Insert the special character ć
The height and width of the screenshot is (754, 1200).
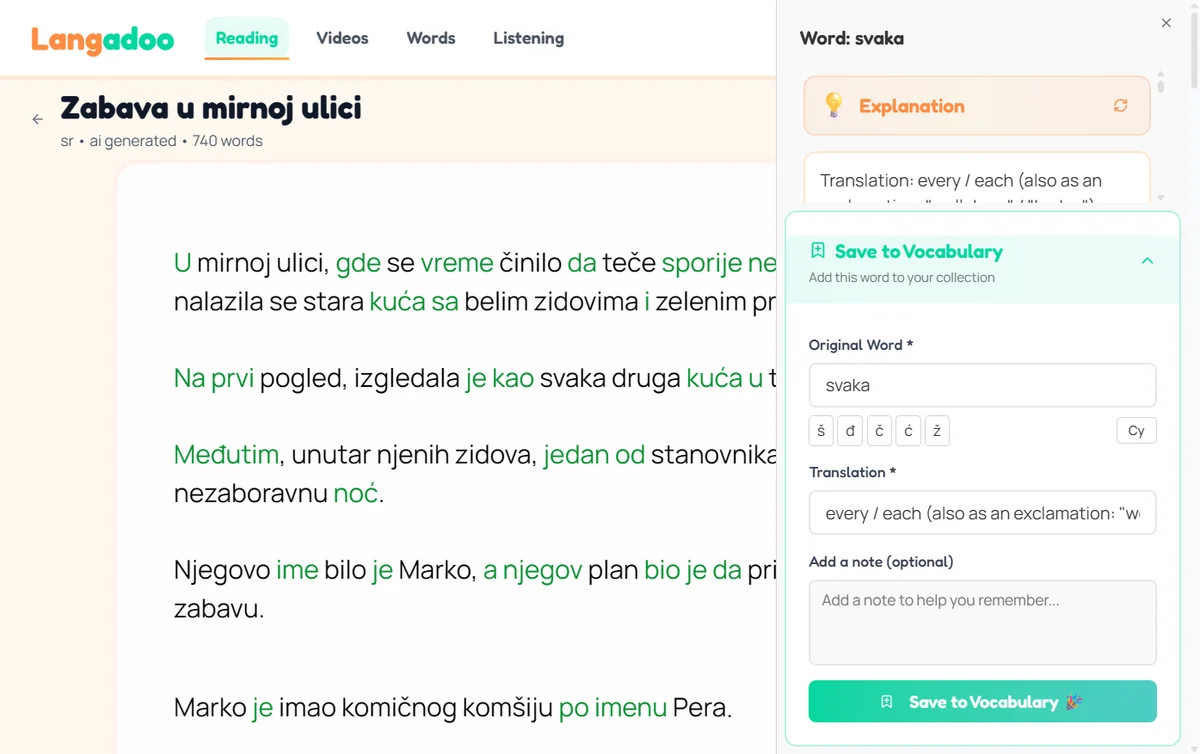click(x=908, y=430)
